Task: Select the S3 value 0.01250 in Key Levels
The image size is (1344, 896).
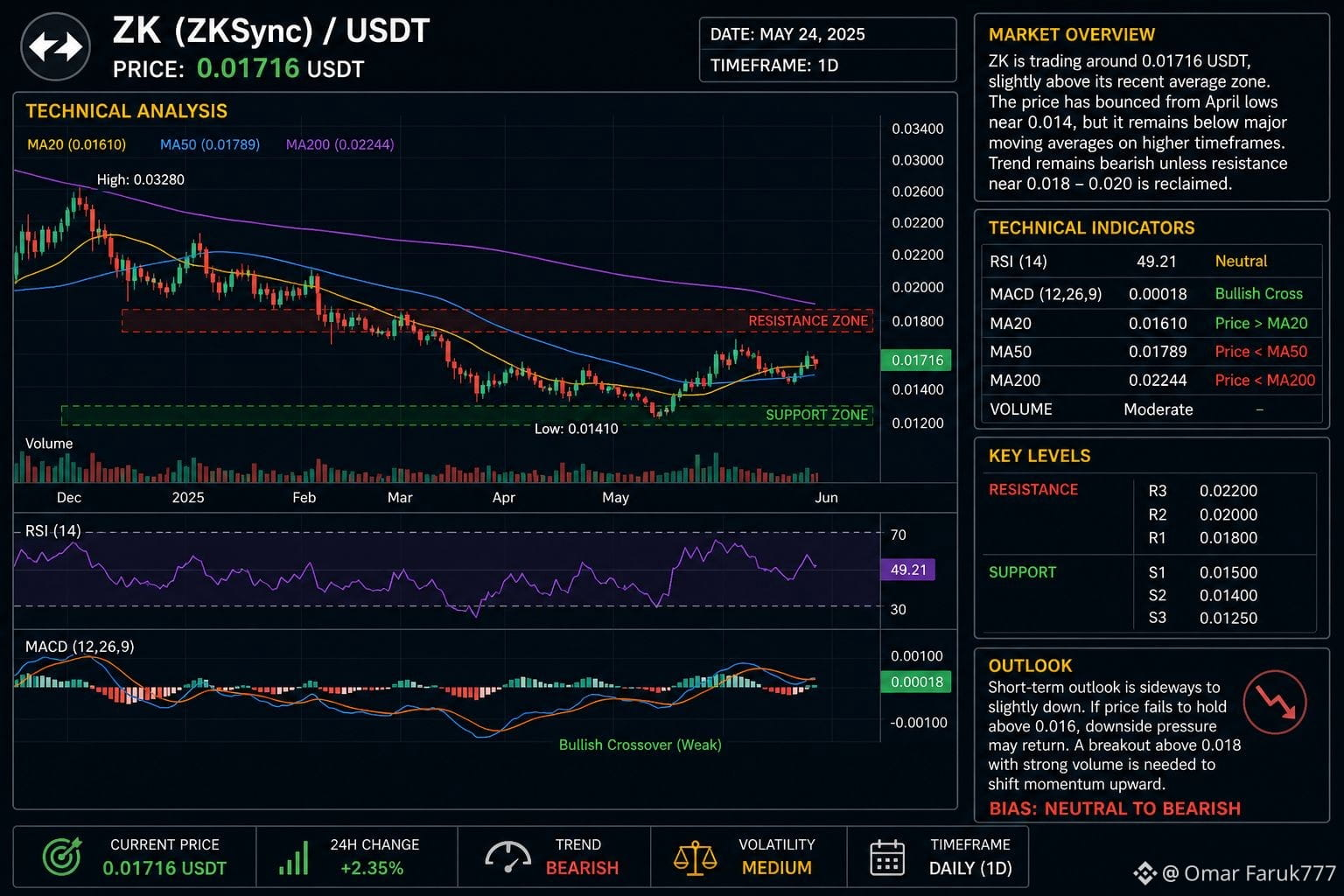Action: point(1228,618)
